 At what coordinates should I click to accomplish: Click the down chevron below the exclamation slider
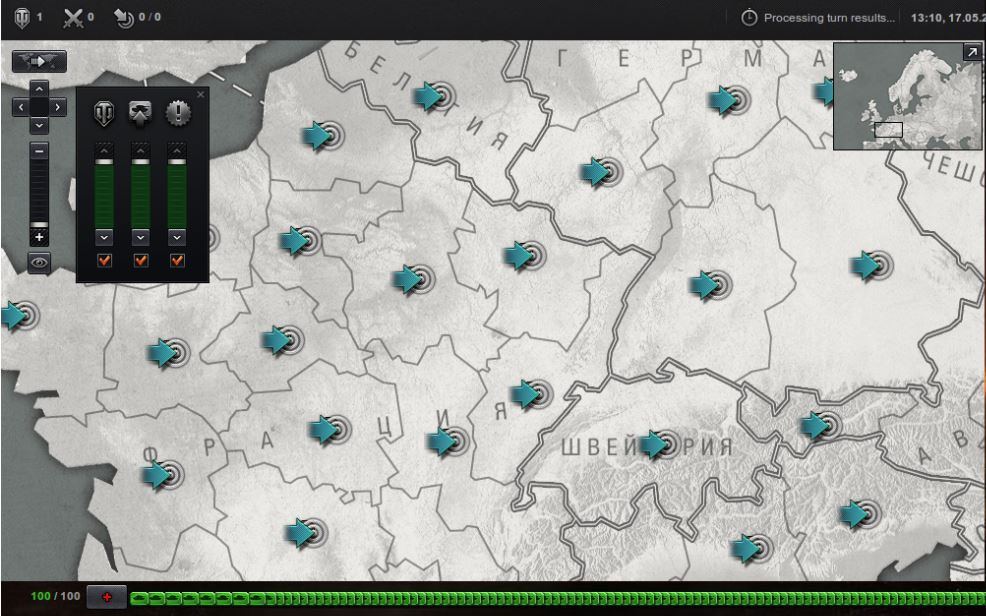tap(177, 237)
